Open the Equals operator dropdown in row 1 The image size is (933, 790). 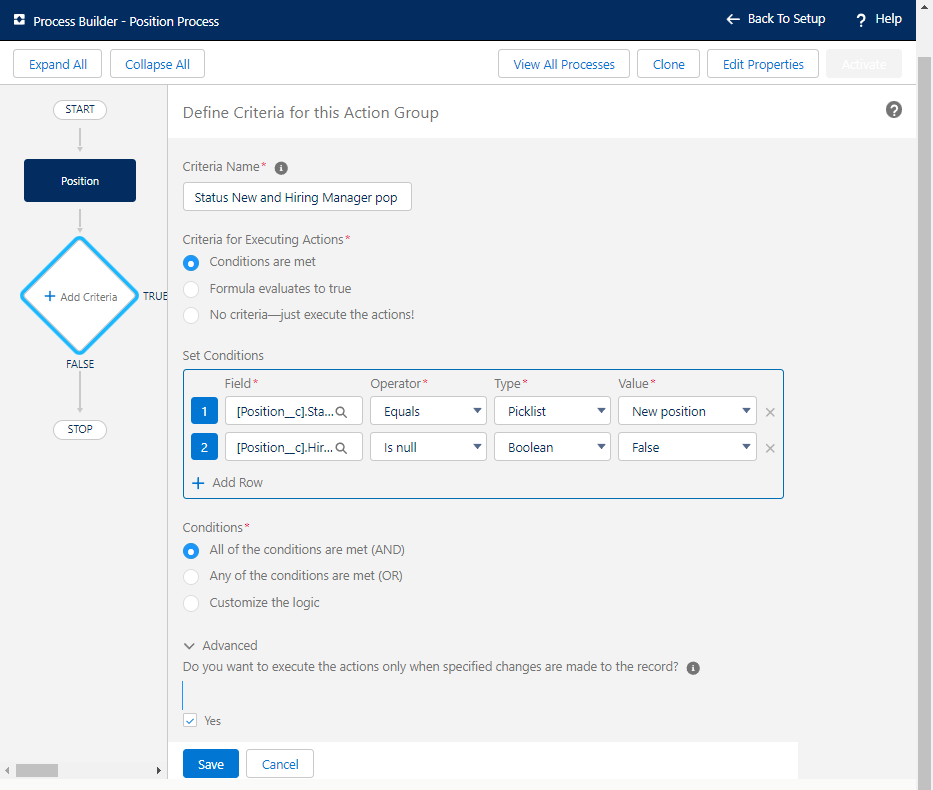[428, 411]
